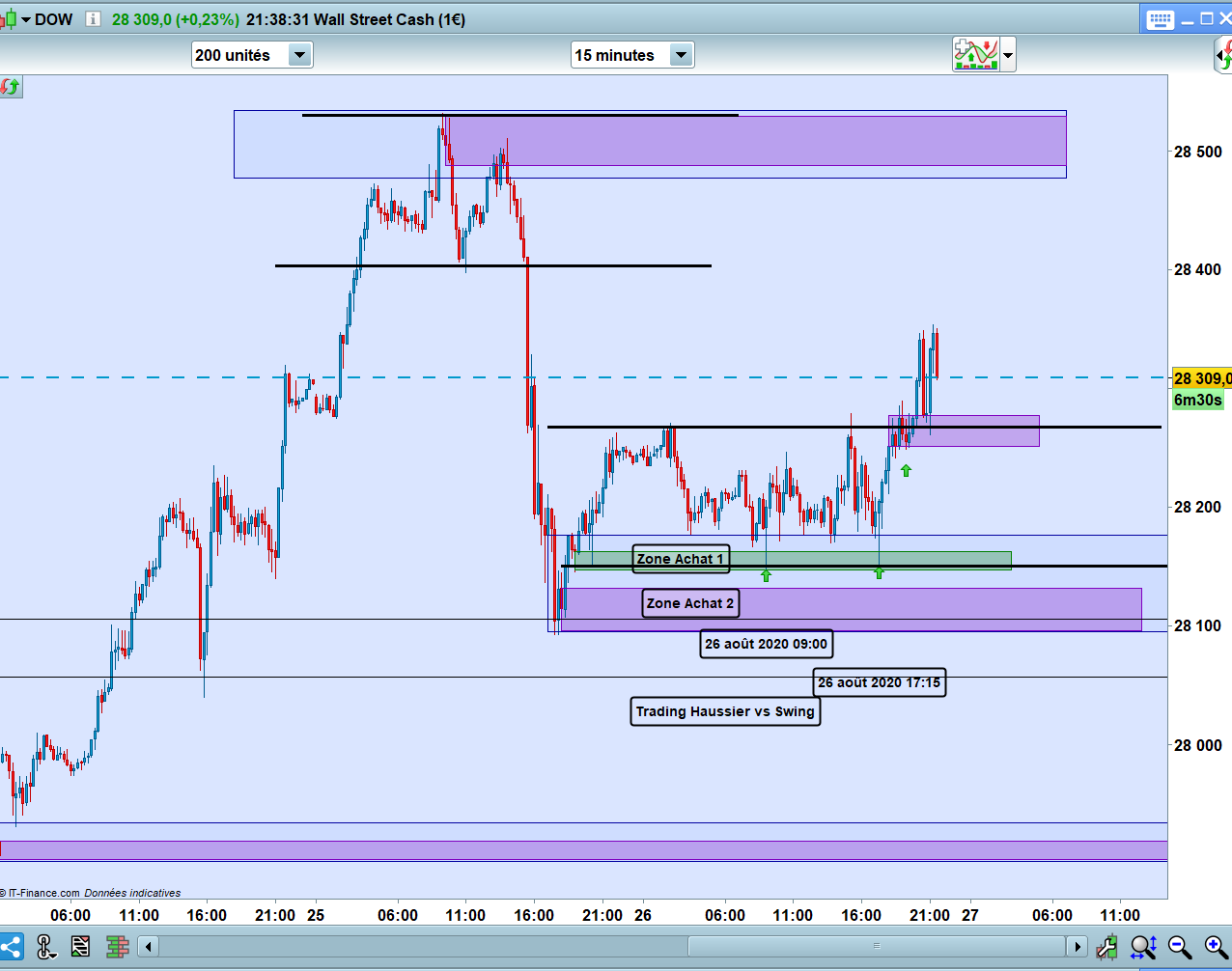1232x971 pixels.
Task: Open the on-screen keyboard icon in the title bar
Action: click(x=1161, y=19)
